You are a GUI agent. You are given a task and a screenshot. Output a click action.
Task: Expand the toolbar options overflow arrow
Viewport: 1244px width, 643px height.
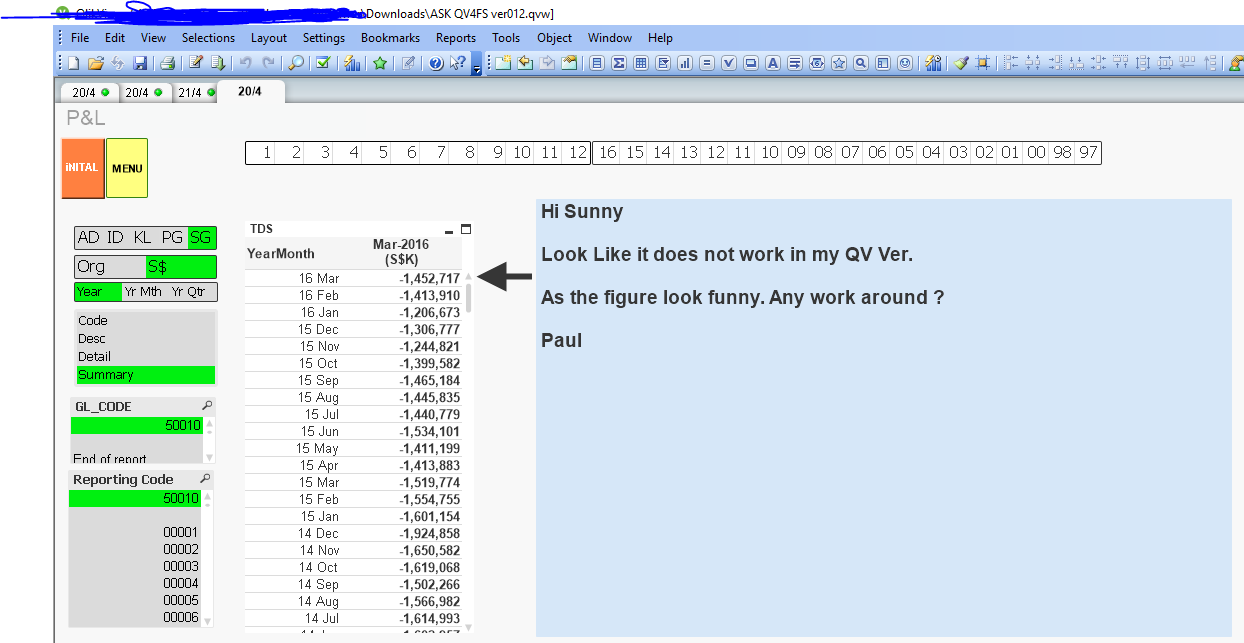[x=476, y=68]
